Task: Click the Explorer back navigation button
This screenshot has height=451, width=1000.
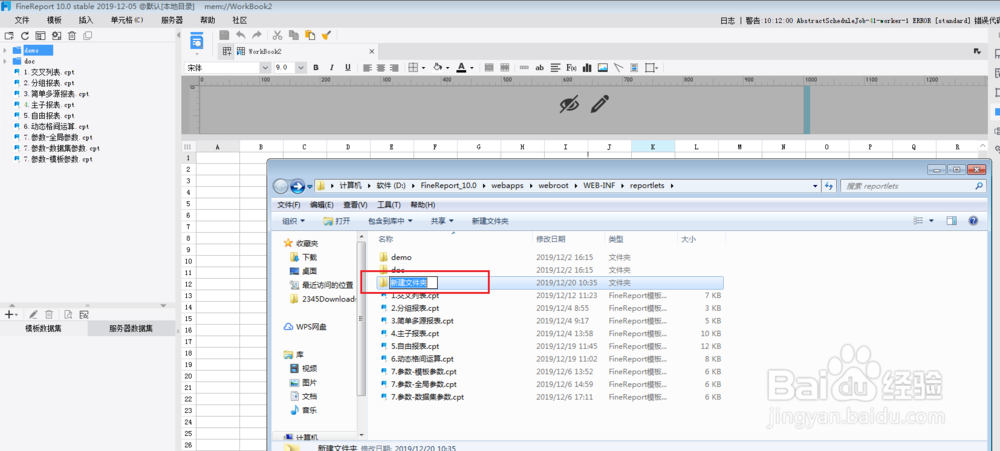Action: point(281,186)
